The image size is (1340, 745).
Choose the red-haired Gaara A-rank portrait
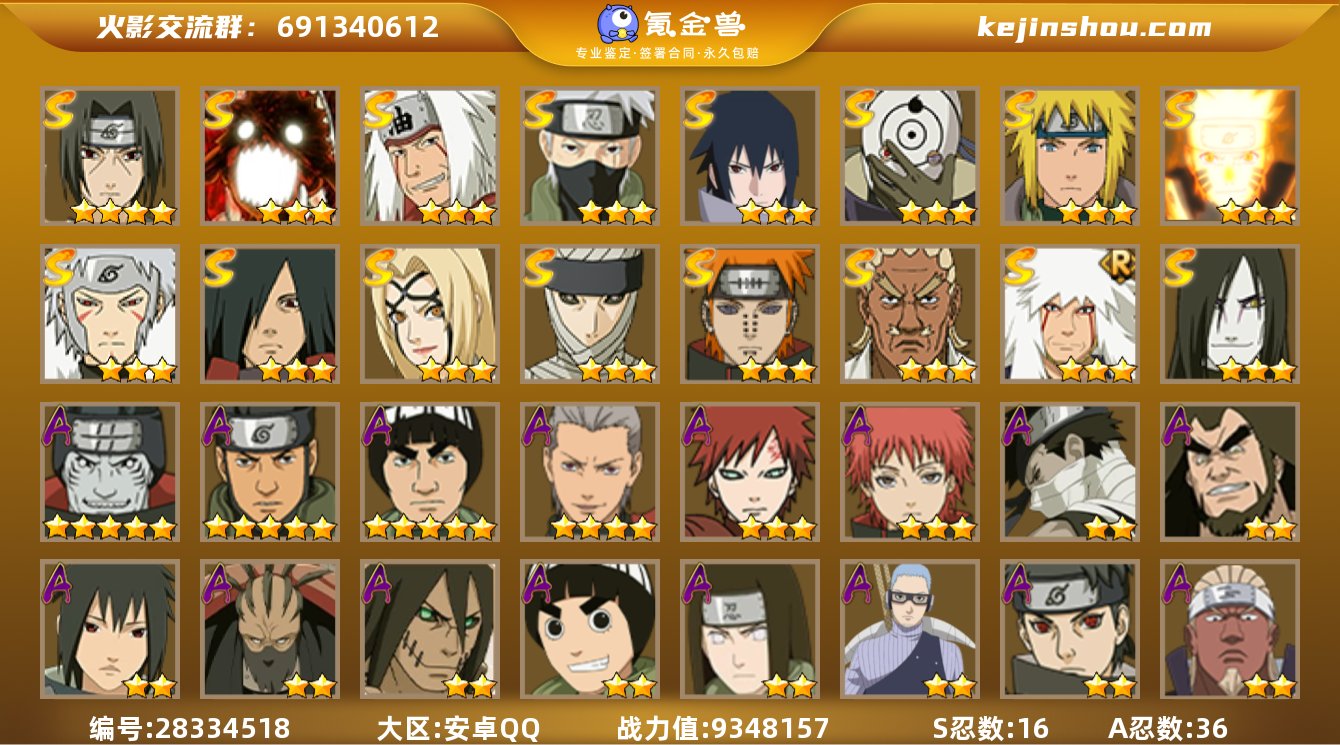(749, 472)
